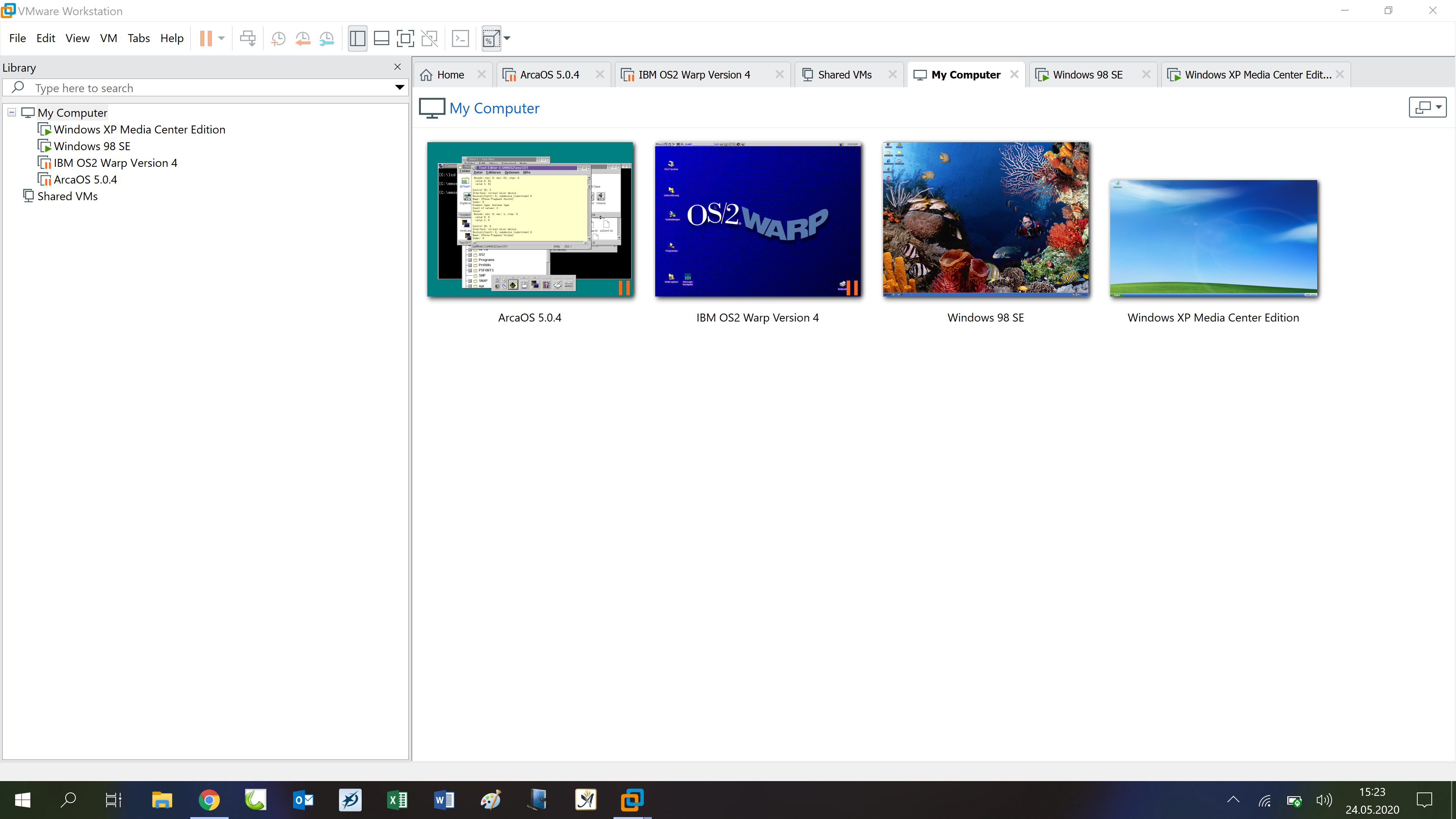Open Snapshot Manager toolbar icon

pyautogui.click(x=327, y=38)
